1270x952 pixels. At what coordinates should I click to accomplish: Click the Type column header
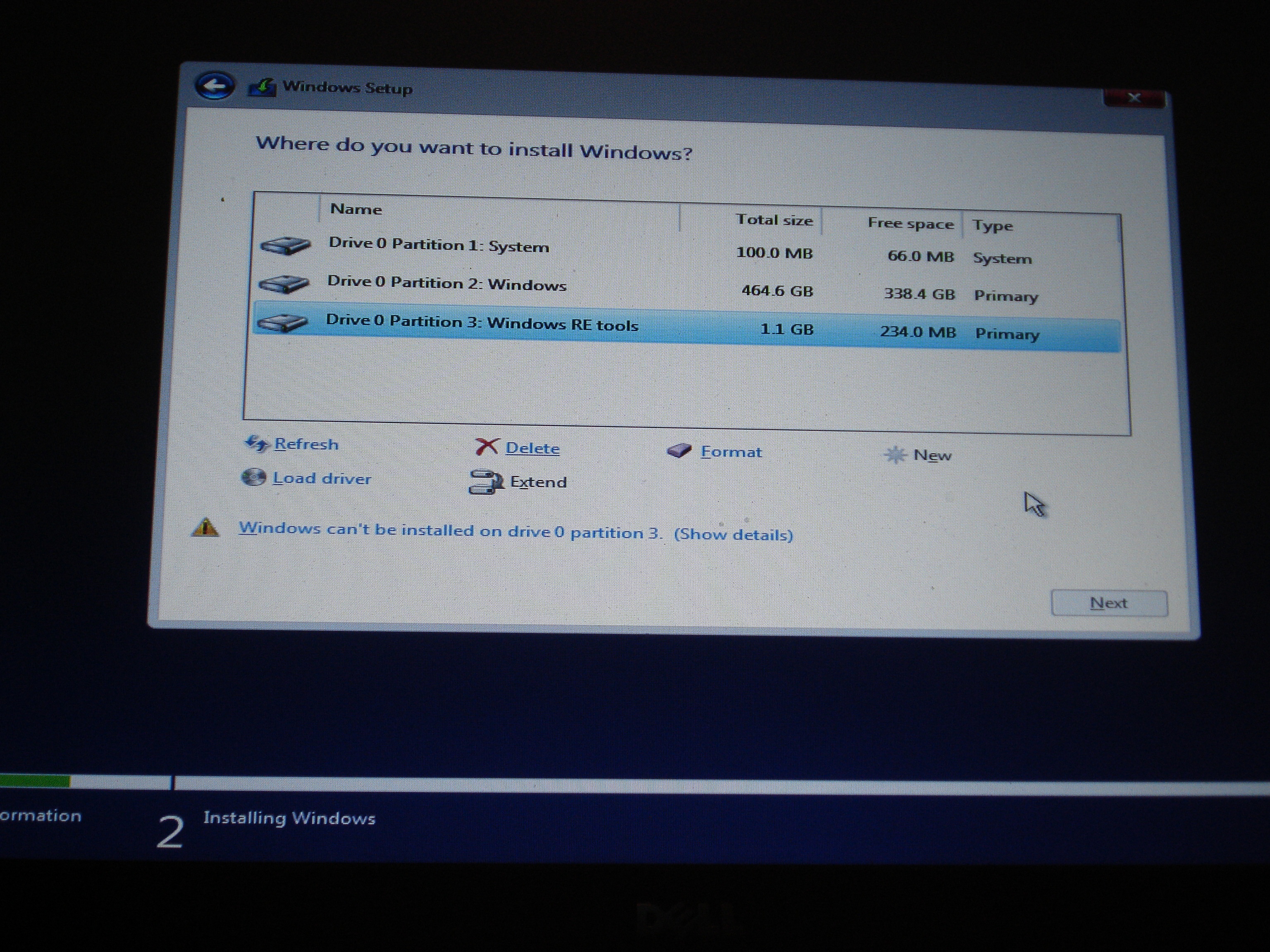pyautogui.click(x=993, y=226)
